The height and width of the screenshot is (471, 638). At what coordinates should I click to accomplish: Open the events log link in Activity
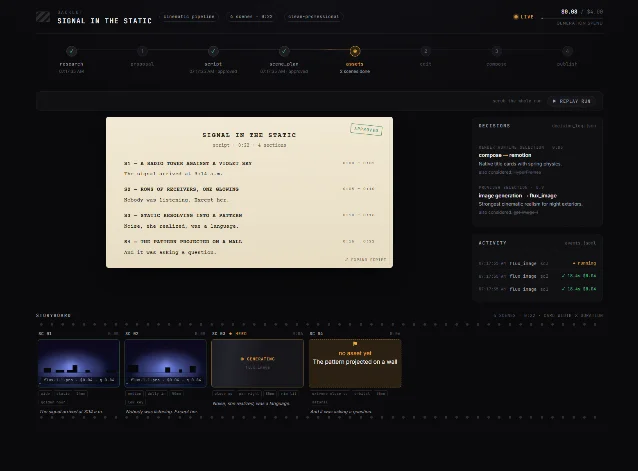click(x=580, y=243)
